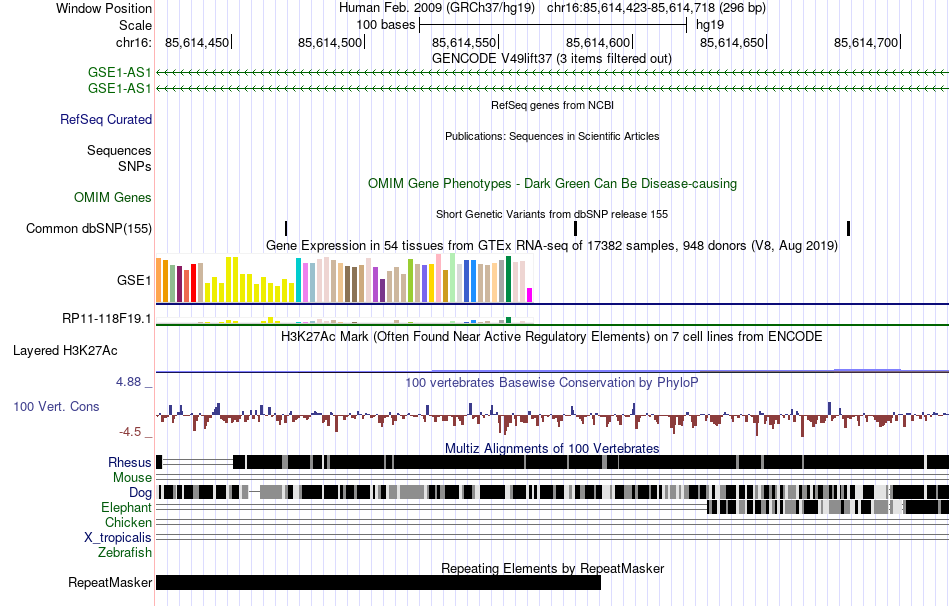This screenshot has height=606, width=950.
Task: Click the X_tropicalis row label
Action: 118,538
